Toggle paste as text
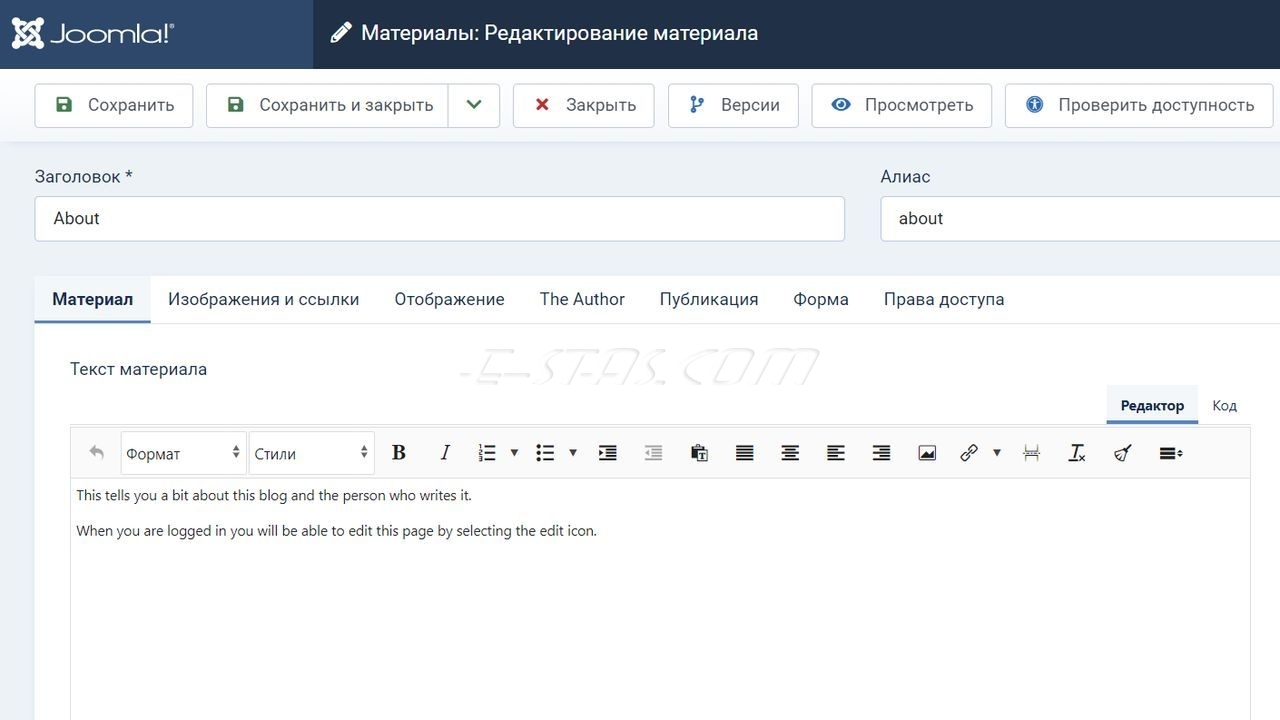Image resolution: width=1280 pixels, height=720 pixels. [699, 453]
